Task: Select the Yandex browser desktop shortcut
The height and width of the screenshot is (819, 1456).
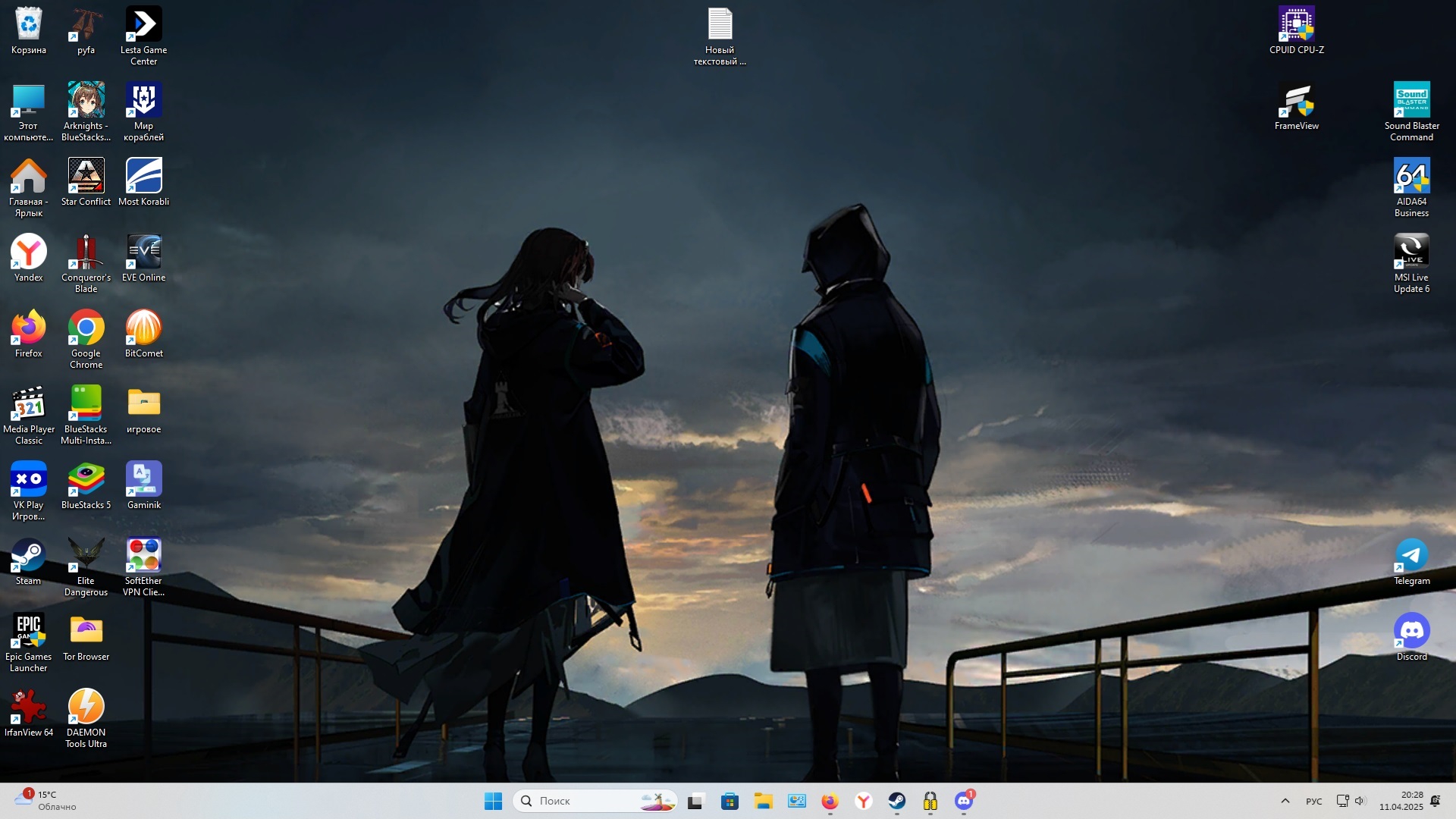Action: point(29,259)
